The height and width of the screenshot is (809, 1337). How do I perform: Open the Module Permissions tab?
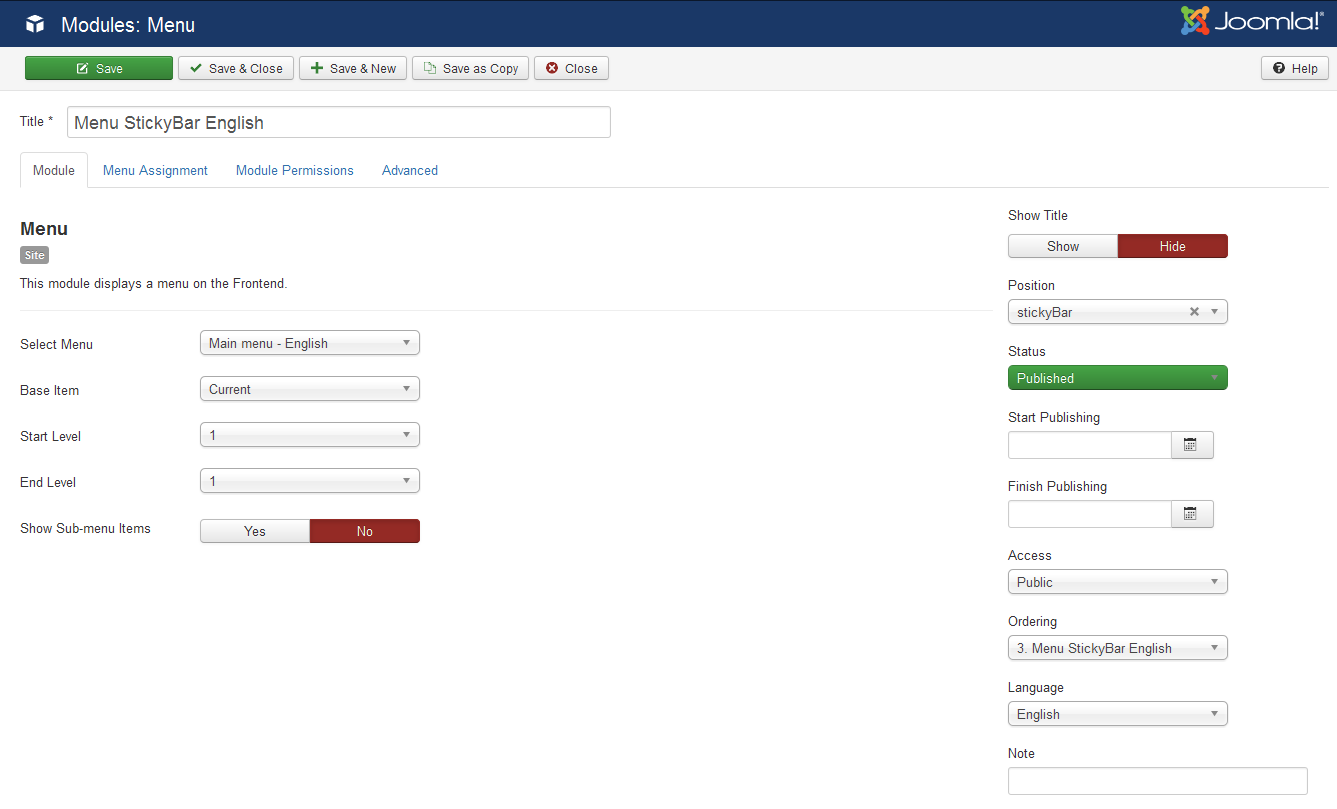(295, 170)
